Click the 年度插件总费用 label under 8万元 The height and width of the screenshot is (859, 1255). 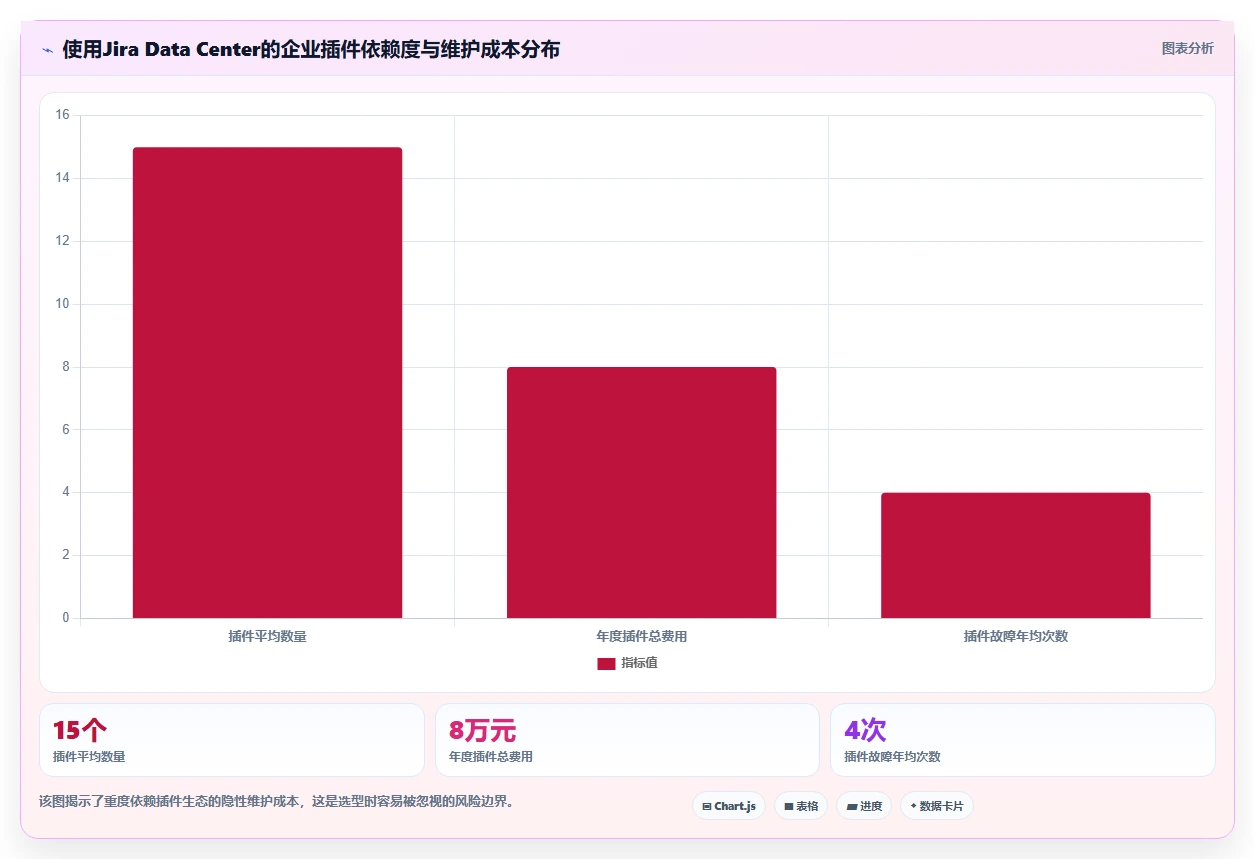coord(491,757)
